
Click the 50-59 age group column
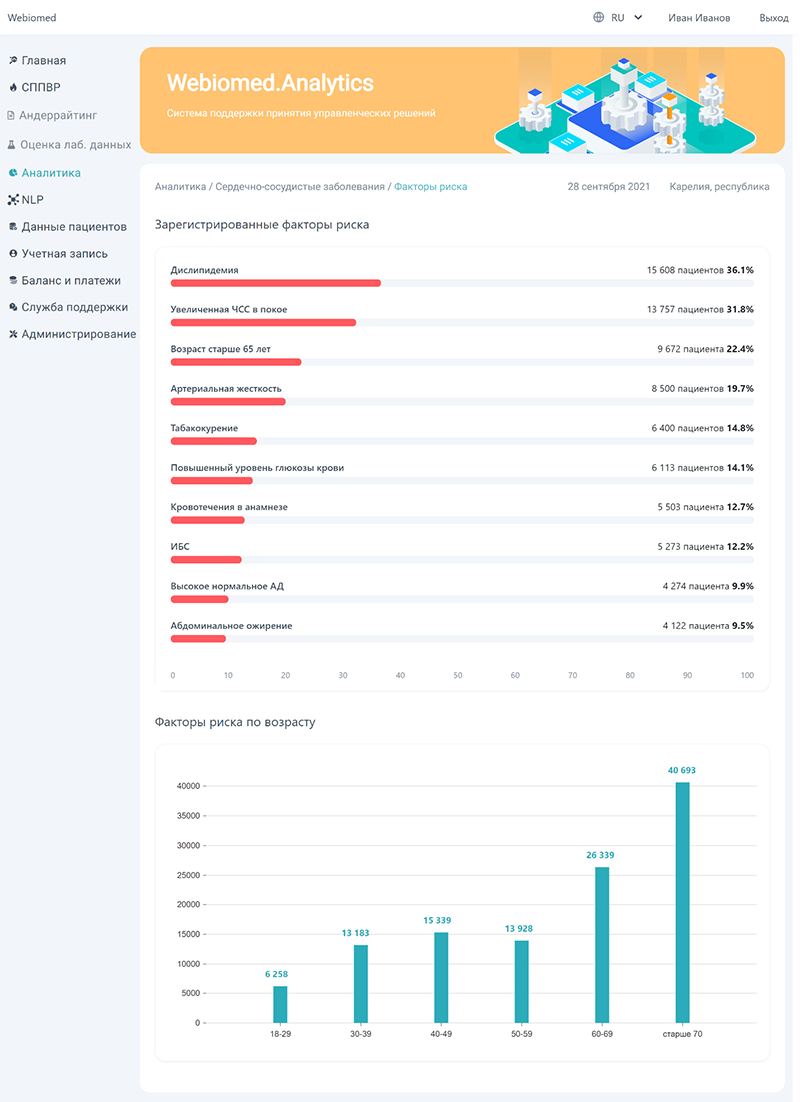[522, 982]
